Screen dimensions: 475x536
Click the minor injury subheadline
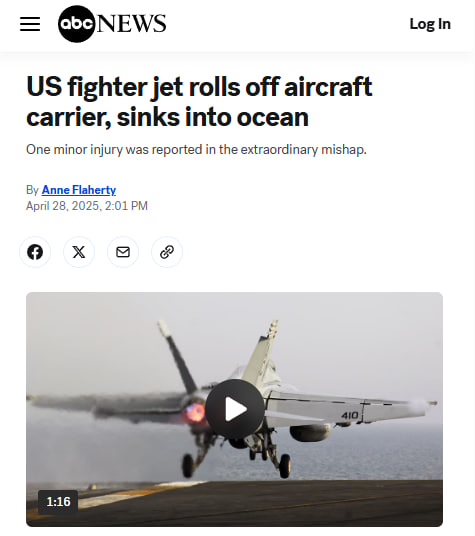(x=196, y=150)
